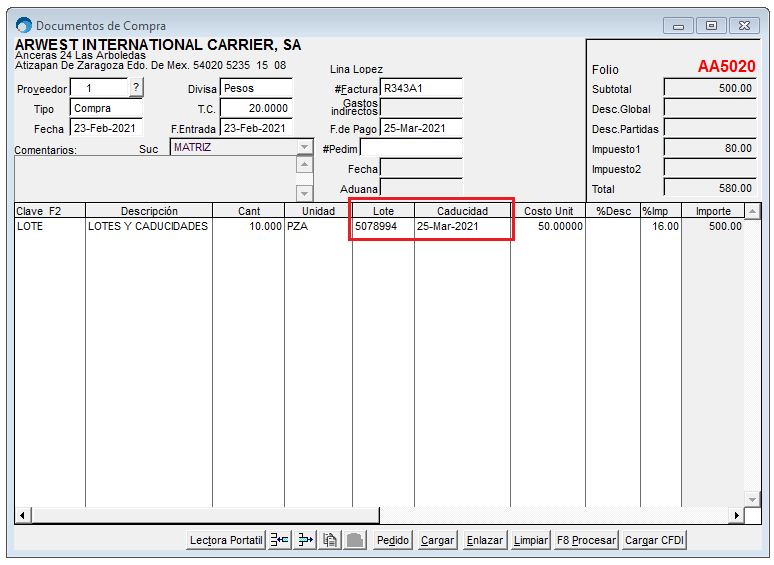Click grid vertical scroll up arrow
Viewport: 774px width, 565px height.
coord(752,211)
